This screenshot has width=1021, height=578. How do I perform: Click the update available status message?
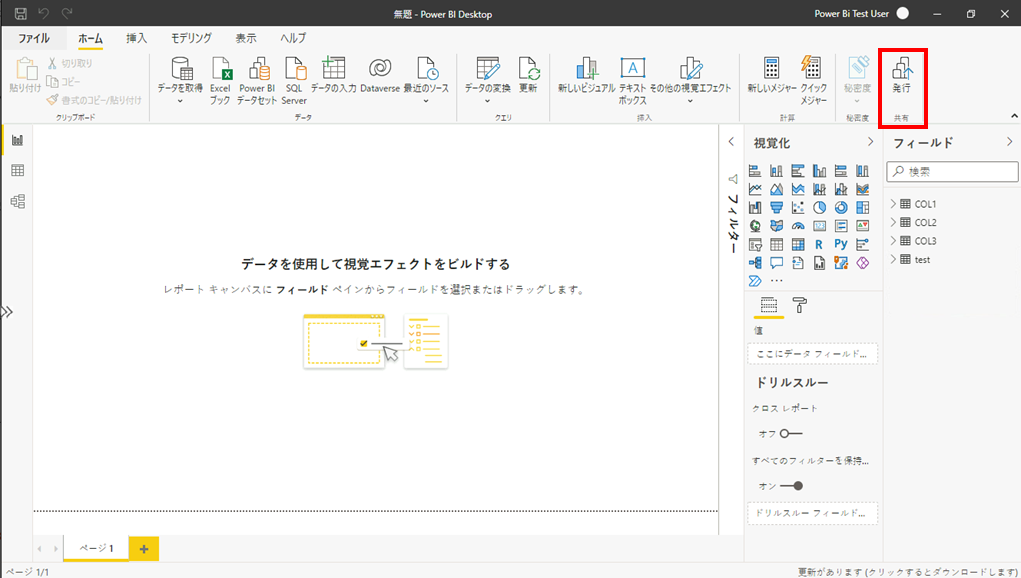(906, 571)
